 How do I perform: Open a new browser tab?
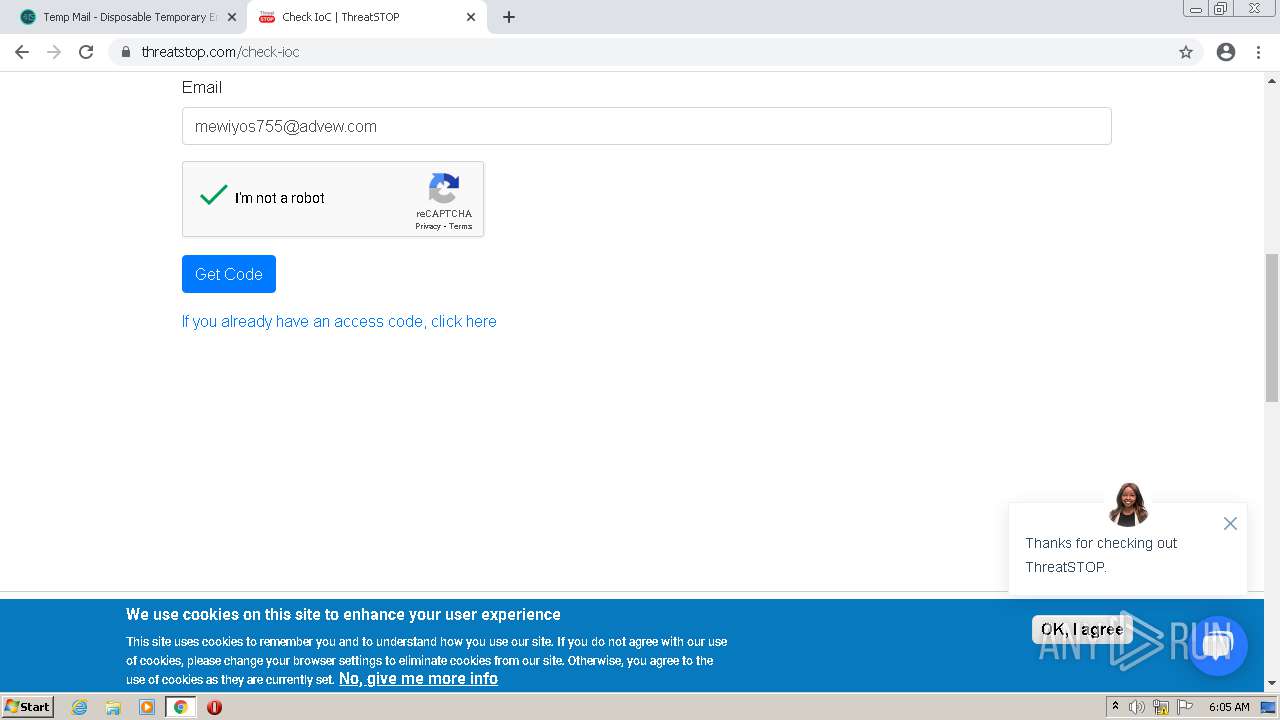pyautogui.click(x=509, y=17)
